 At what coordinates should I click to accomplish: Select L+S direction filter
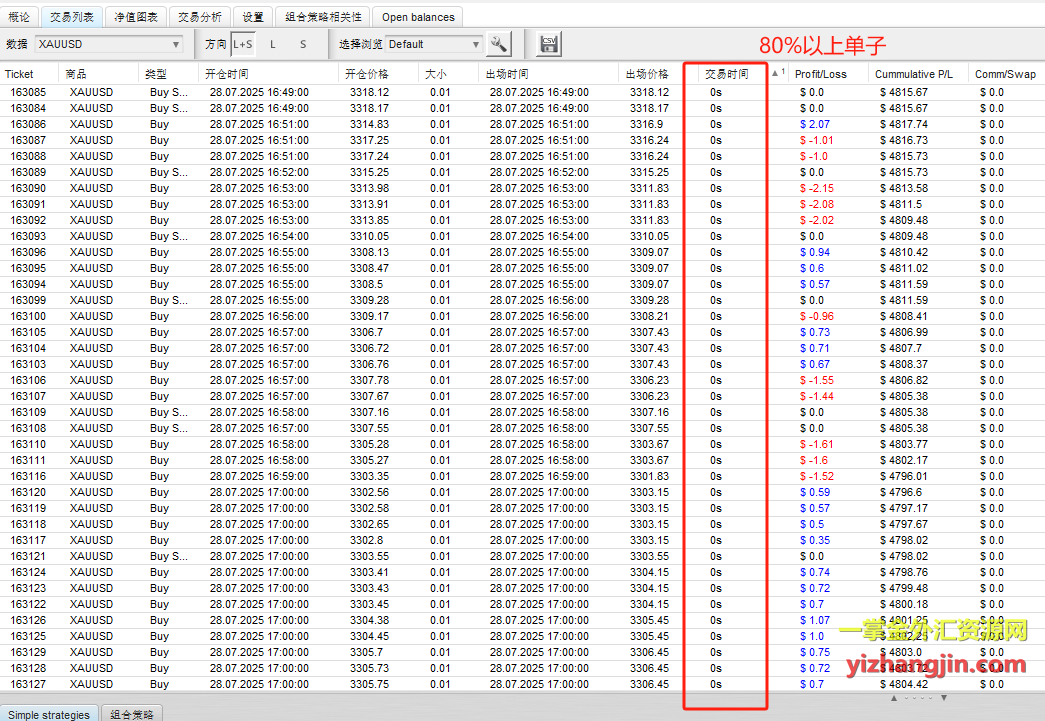click(242, 44)
